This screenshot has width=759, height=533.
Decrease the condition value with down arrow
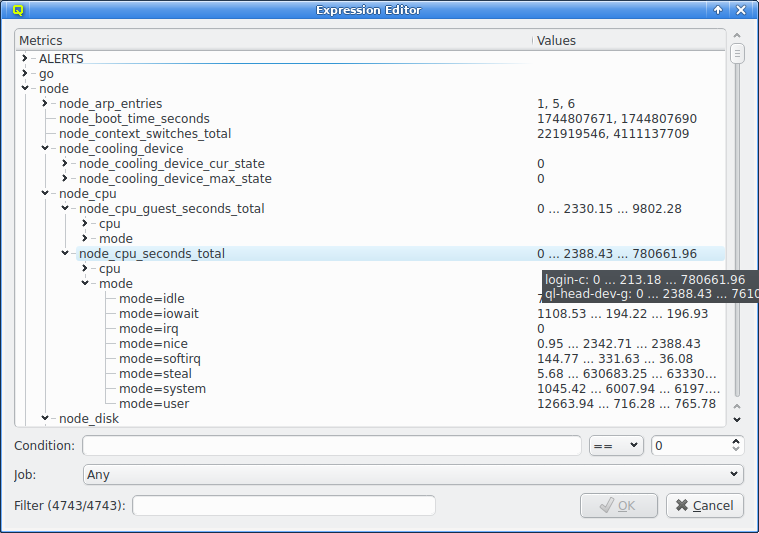(x=736, y=450)
